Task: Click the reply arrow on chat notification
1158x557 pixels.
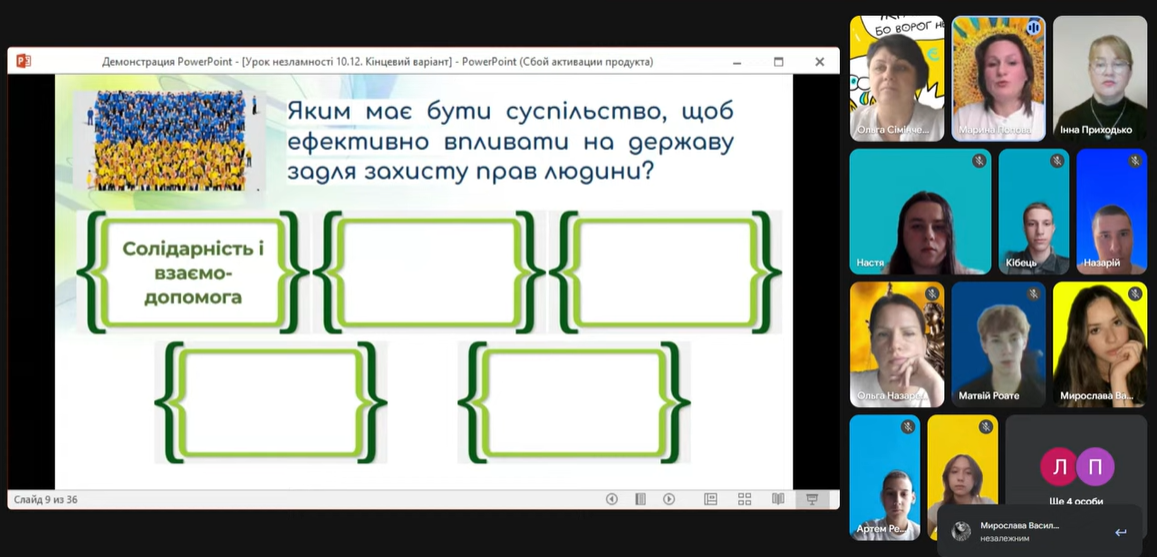Action: tap(1121, 532)
